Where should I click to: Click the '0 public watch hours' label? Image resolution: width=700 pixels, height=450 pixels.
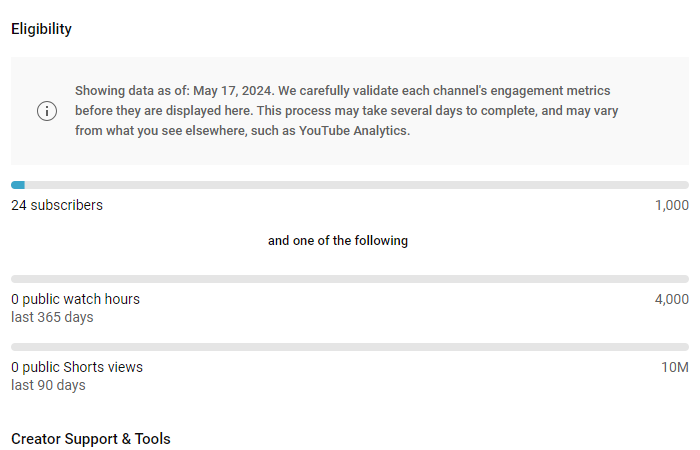(75, 299)
